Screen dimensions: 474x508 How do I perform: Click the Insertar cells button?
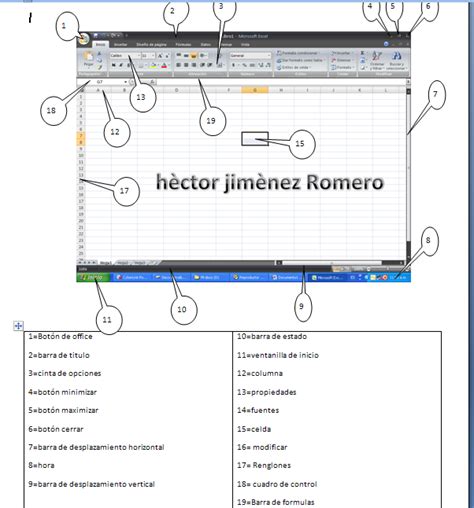(342, 53)
